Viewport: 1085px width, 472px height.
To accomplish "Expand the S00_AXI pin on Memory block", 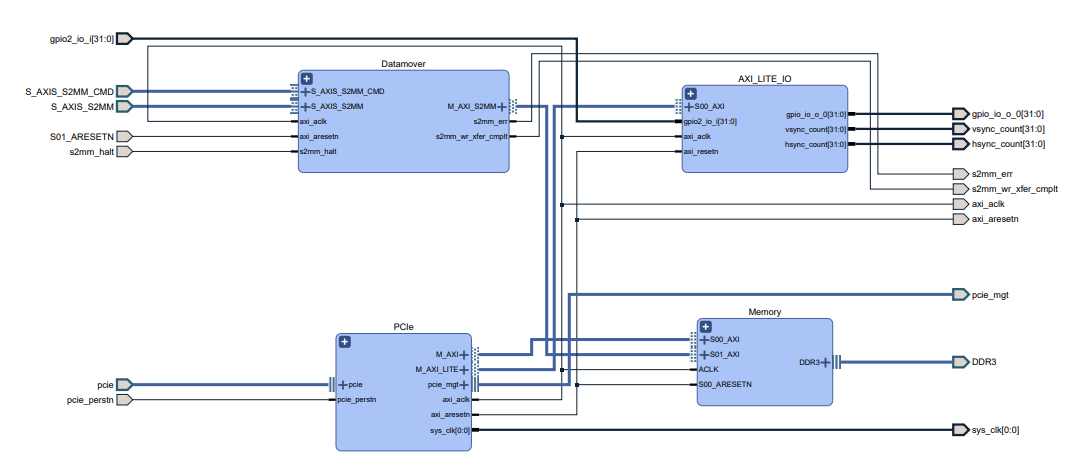I will [704, 340].
